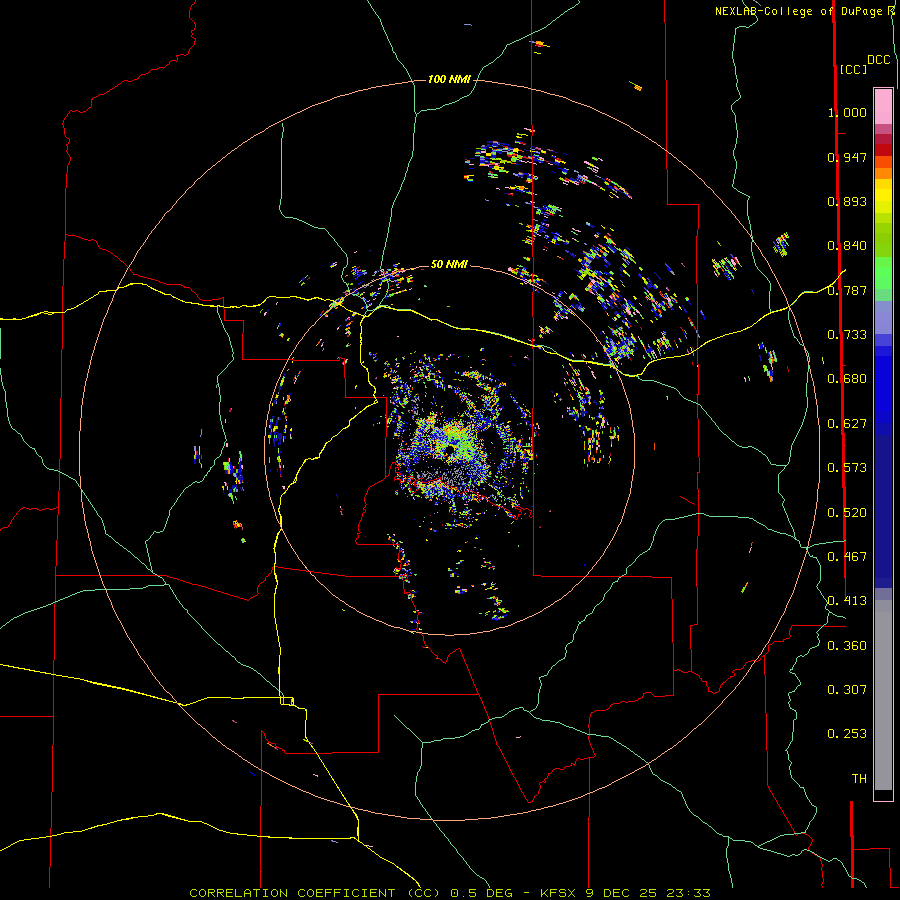Click the 0.520 legend value
This screenshot has width=900, height=900.
[847, 513]
